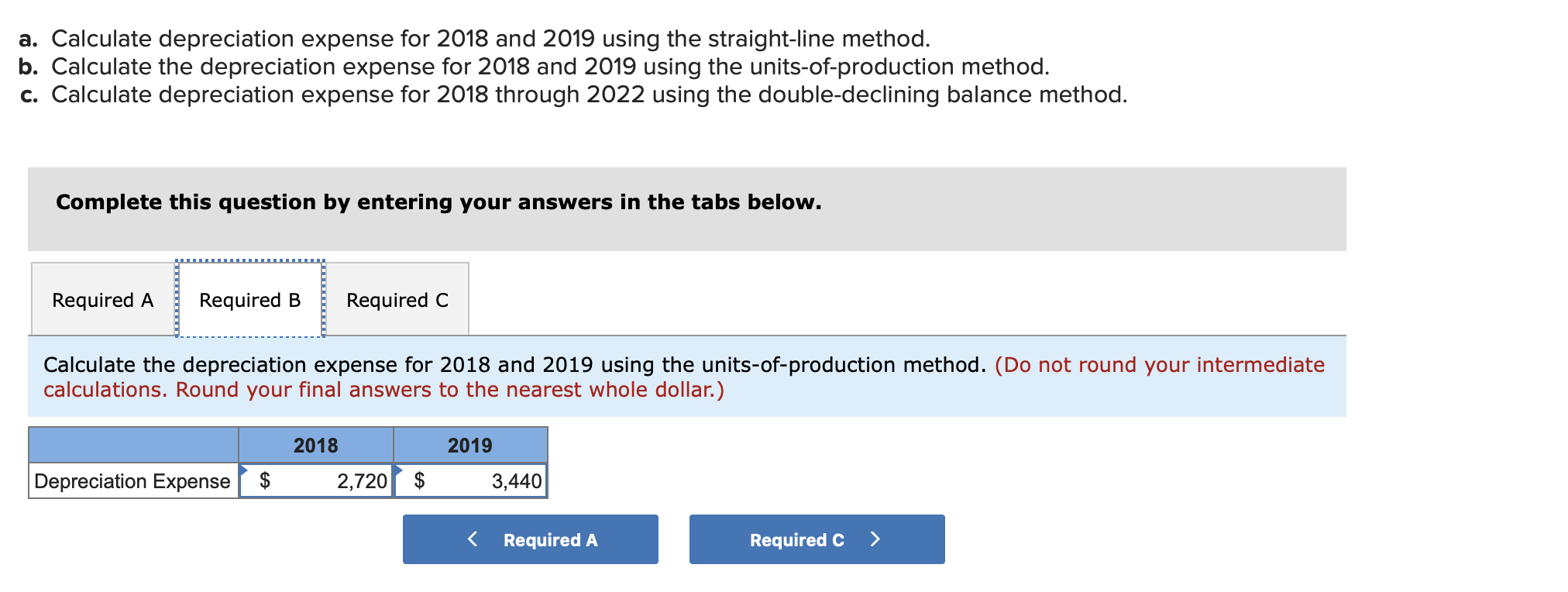The height and width of the screenshot is (592, 1568).
Task: Click the blue triangle marker in 2018 cell
Action: (243, 470)
